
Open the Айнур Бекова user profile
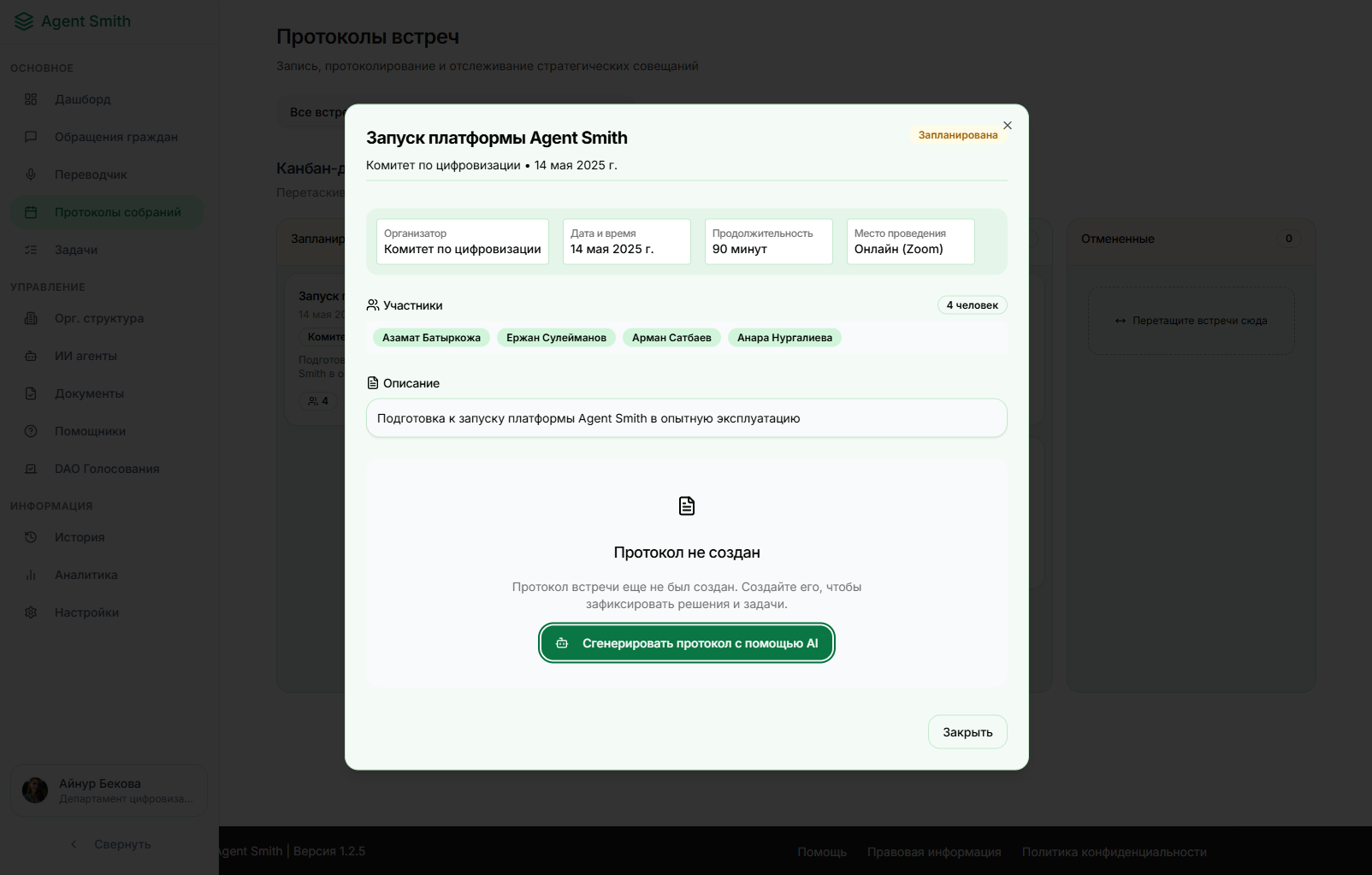(x=109, y=790)
